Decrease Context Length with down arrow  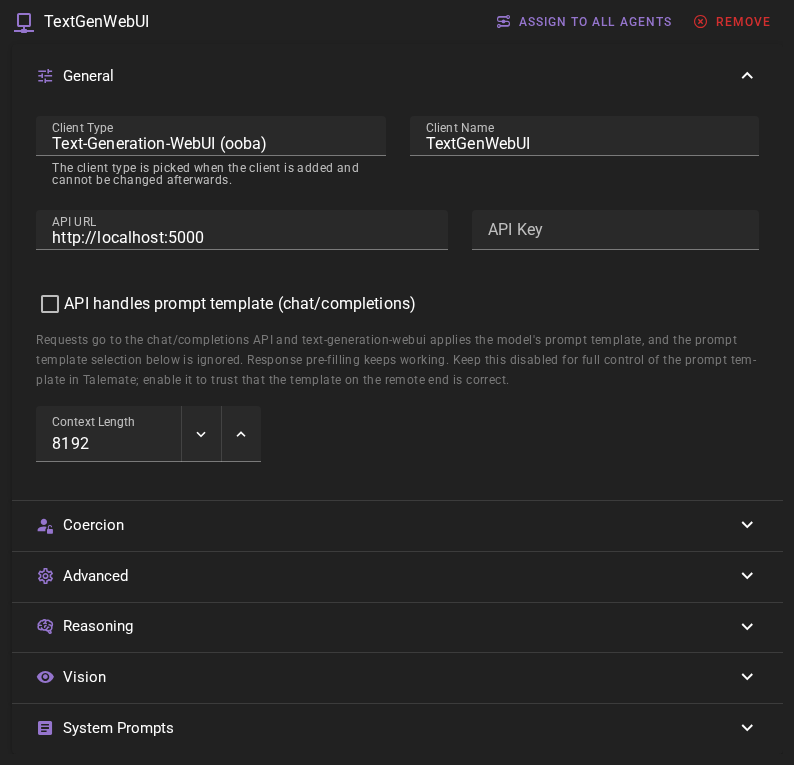(201, 434)
